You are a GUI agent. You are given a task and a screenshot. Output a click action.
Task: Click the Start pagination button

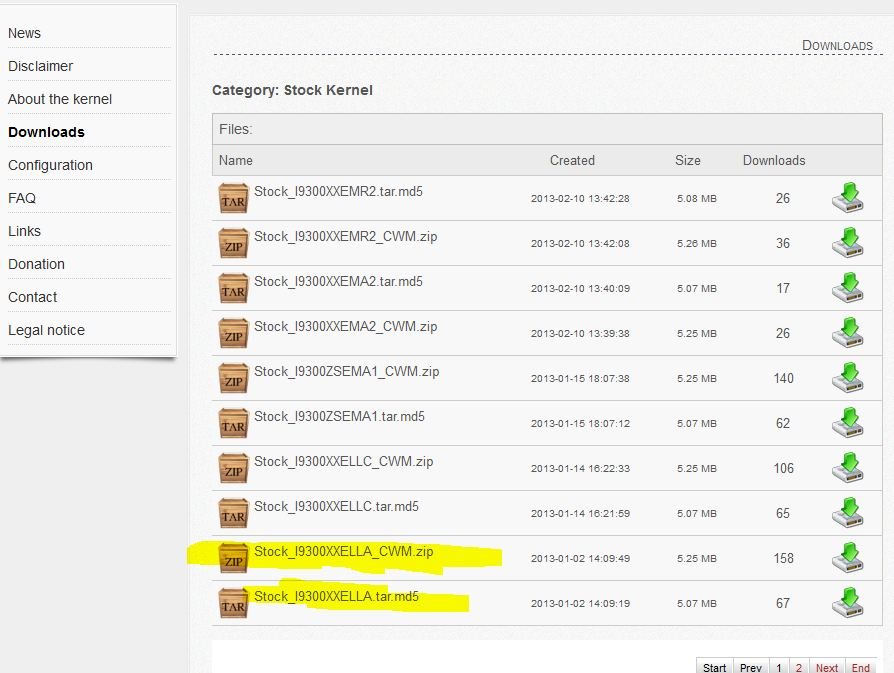pyautogui.click(x=714, y=667)
